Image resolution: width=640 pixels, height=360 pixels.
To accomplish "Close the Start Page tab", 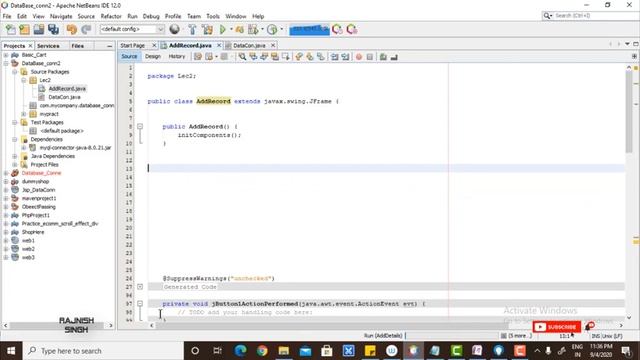I will tap(154, 45).
